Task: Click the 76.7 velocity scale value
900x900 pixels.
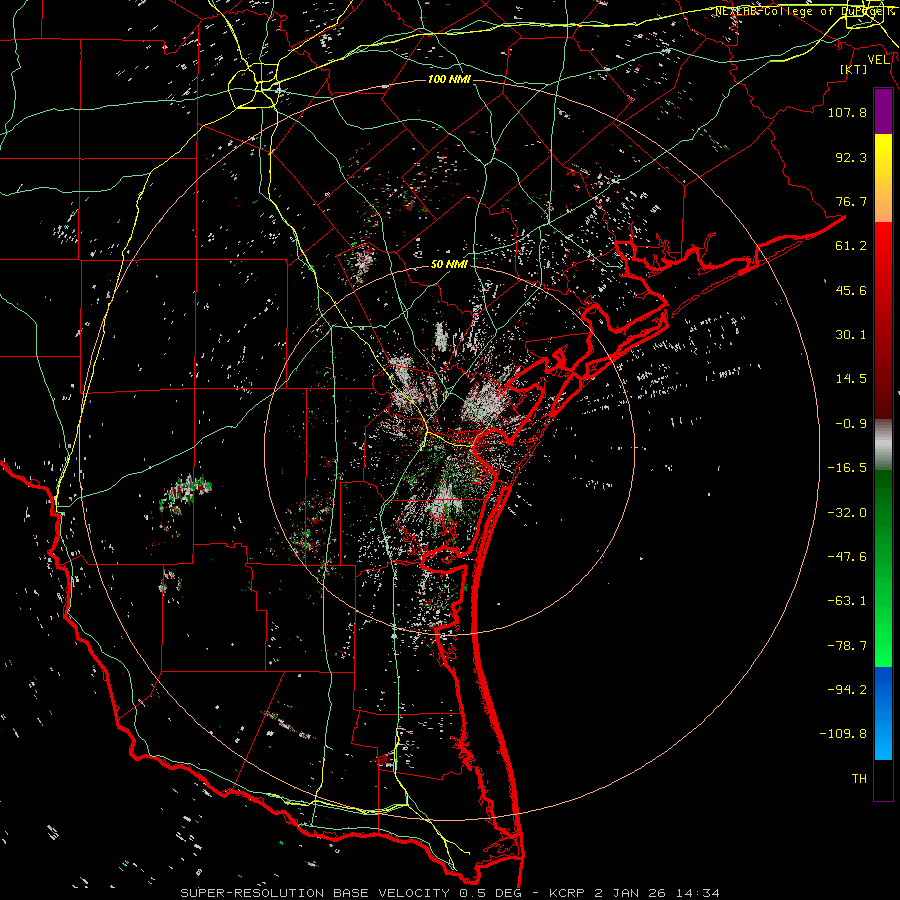Action: [x=851, y=201]
